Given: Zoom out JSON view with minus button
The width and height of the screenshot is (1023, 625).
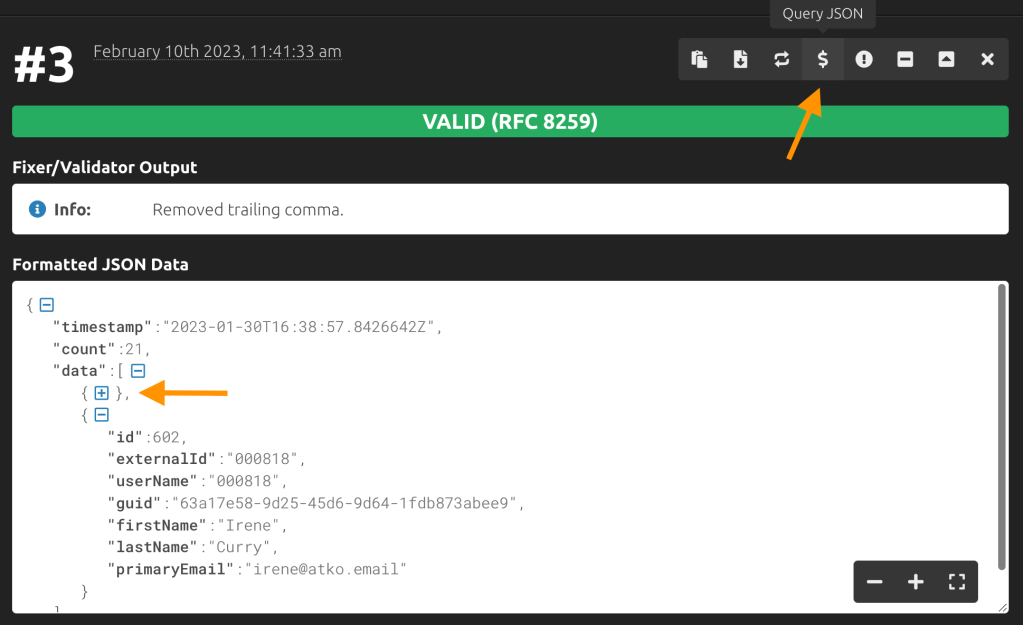Looking at the screenshot, I should (x=875, y=582).
